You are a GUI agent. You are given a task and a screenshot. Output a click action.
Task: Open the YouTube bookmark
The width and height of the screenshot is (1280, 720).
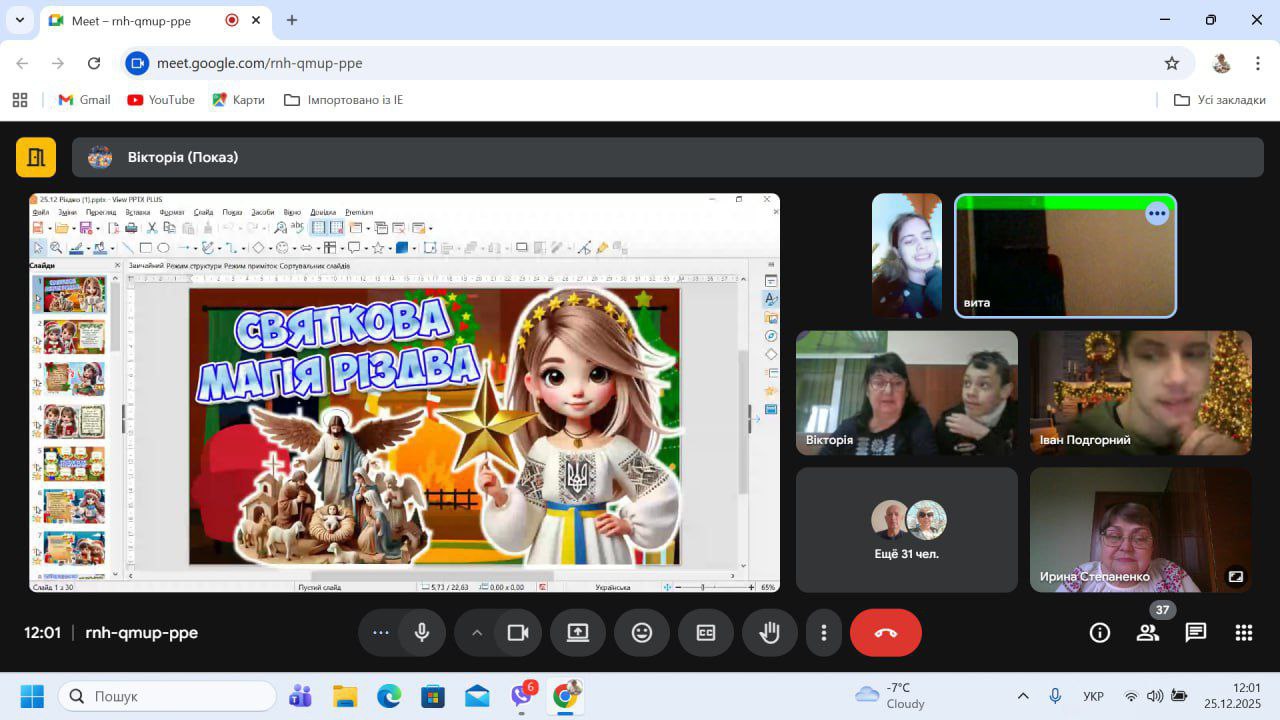coord(161,100)
